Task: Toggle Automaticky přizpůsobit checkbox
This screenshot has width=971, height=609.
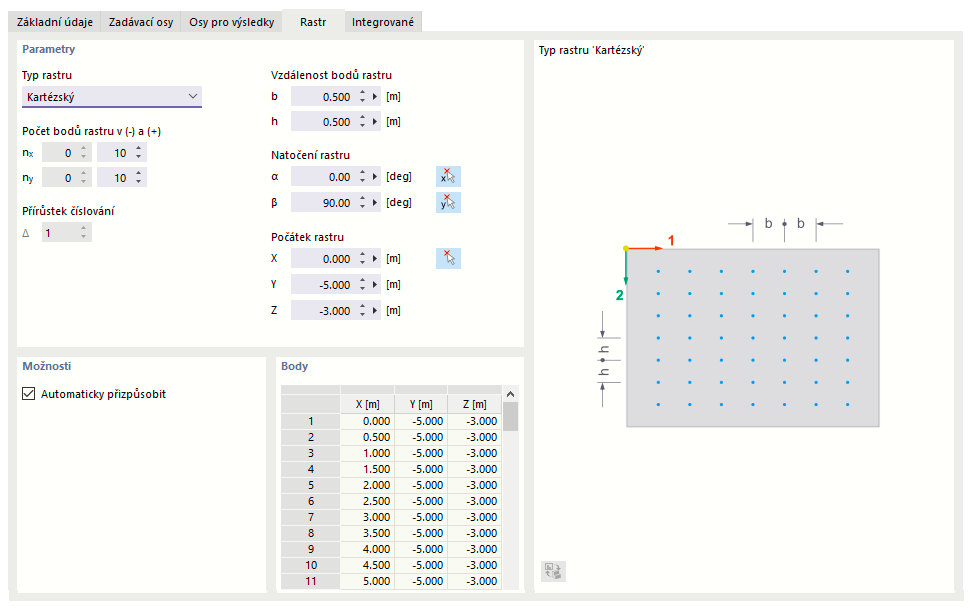Action: [28, 393]
